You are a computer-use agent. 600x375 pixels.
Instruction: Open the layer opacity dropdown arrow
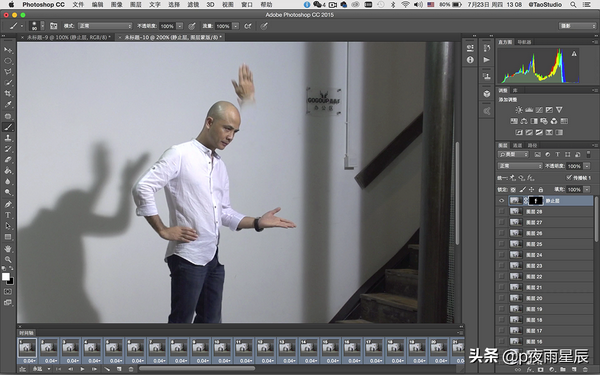587,166
